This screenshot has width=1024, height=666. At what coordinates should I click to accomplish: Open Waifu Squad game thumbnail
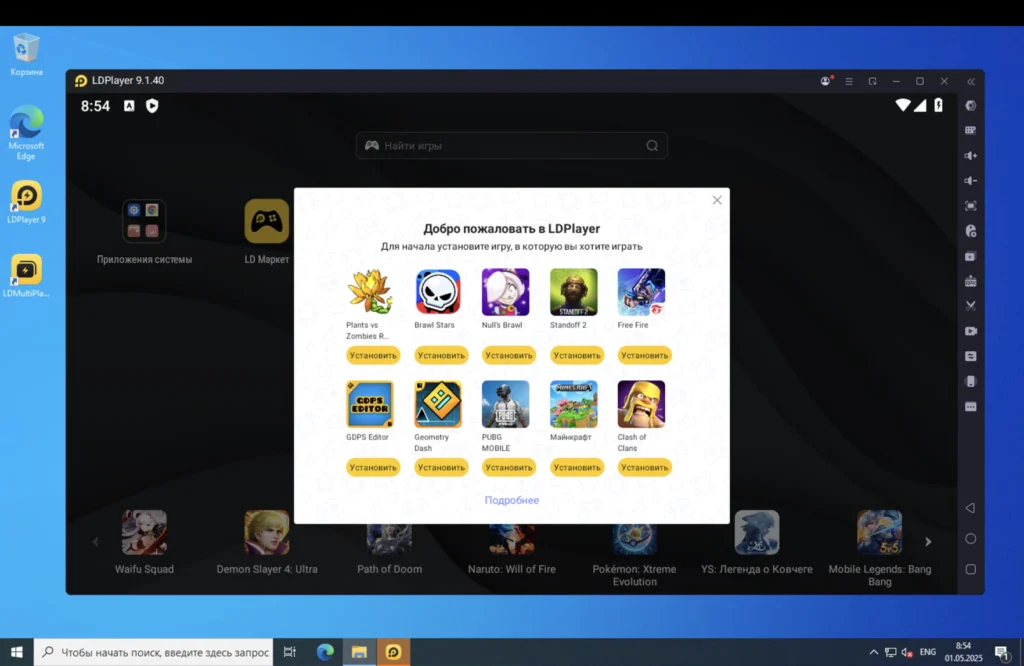point(144,533)
